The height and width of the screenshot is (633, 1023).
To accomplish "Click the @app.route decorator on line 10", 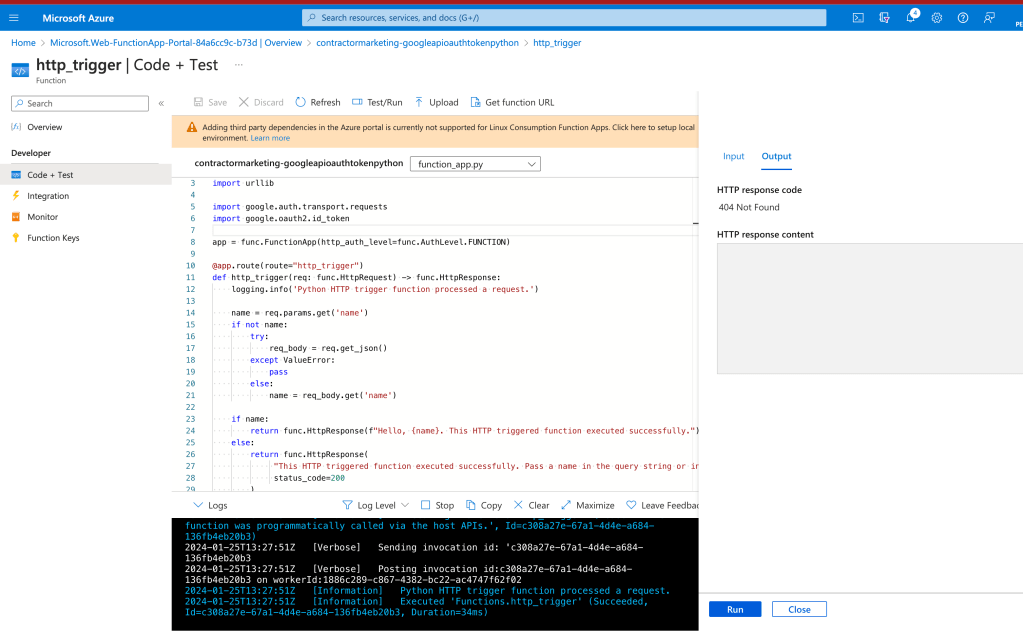I will pos(288,266).
